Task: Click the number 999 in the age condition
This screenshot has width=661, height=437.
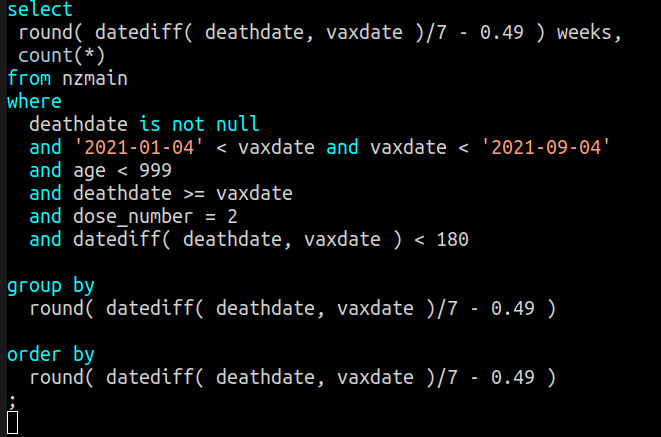Action: point(156,170)
